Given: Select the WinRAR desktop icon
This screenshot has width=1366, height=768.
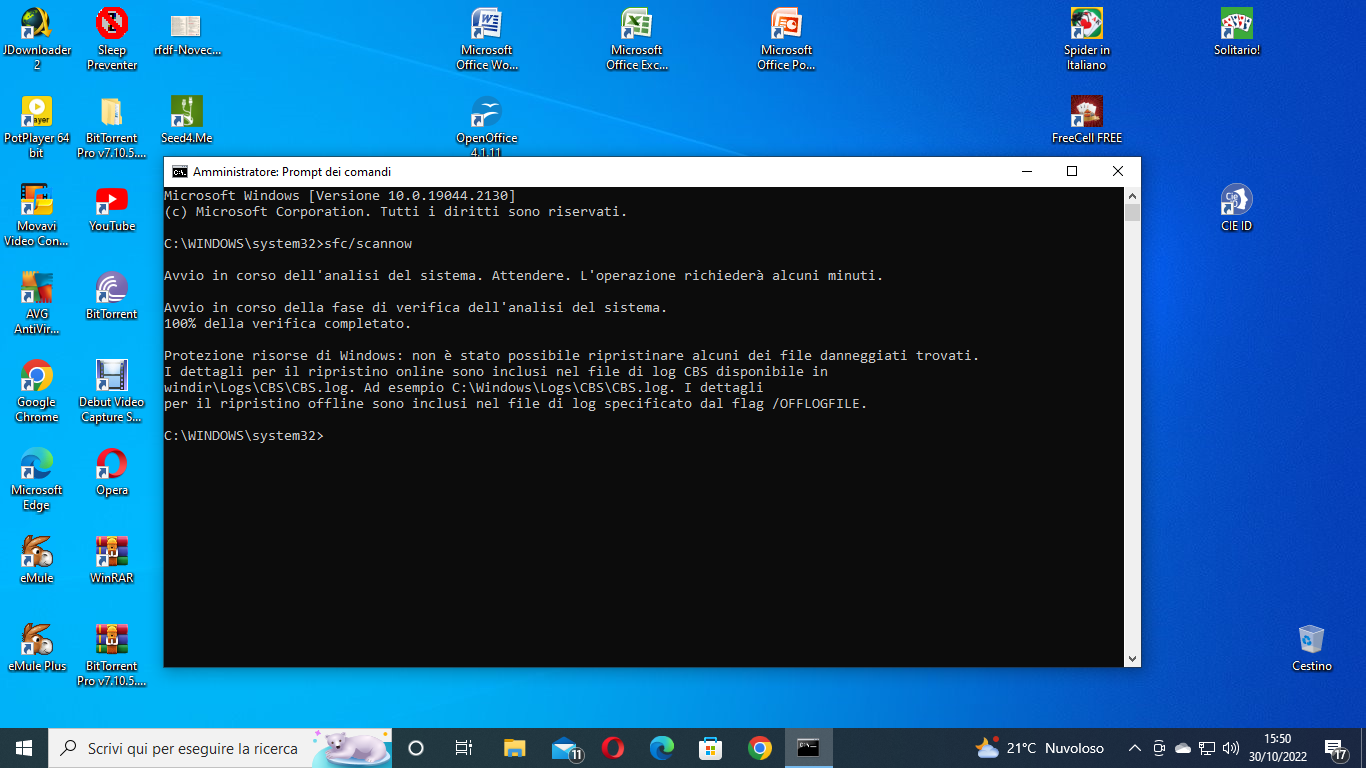Looking at the screenshot, I should pos(112,560).
